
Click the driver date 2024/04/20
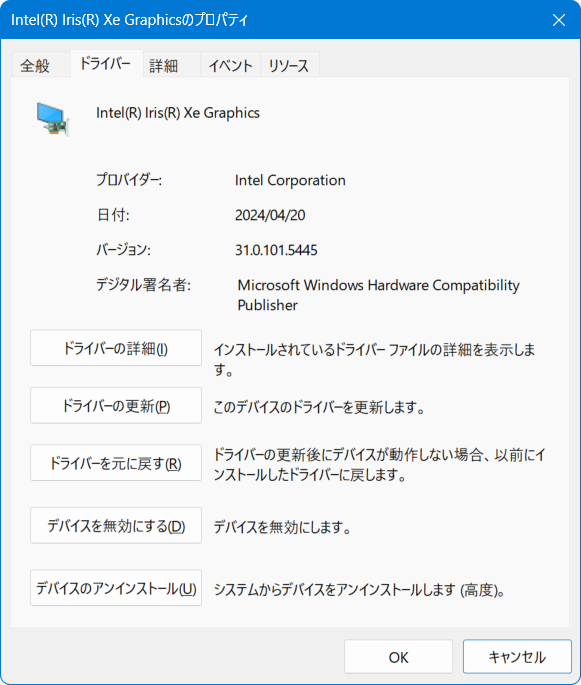270,215
